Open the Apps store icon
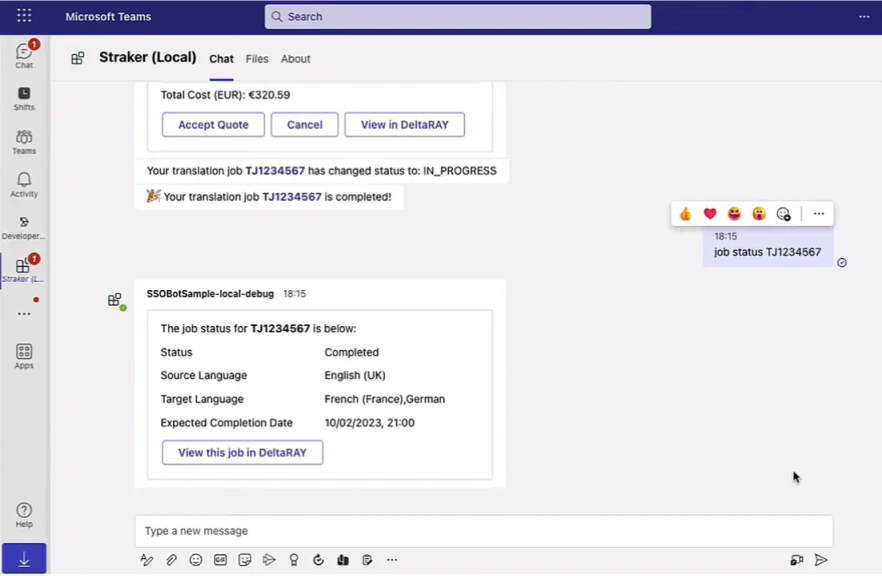Image resolution: width=882 pixels, height=576 pixels. click(24, 356)
